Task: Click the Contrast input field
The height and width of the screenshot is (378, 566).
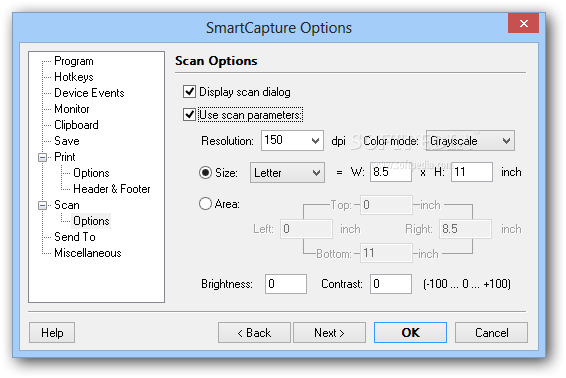Action: click(391, 284)
